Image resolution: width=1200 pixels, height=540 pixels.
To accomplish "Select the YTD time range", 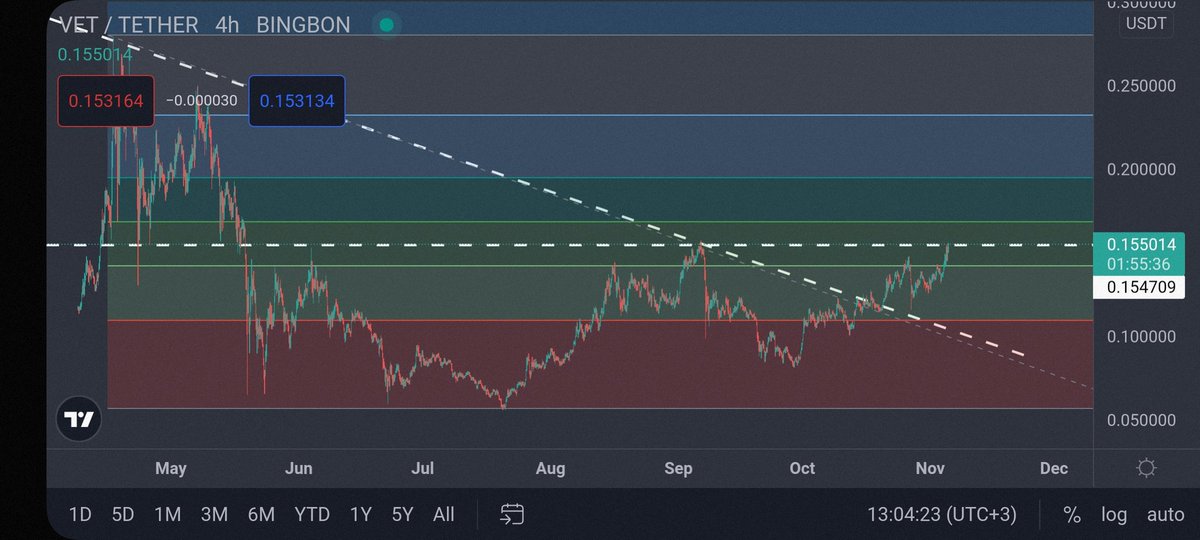I will point(312,515).
